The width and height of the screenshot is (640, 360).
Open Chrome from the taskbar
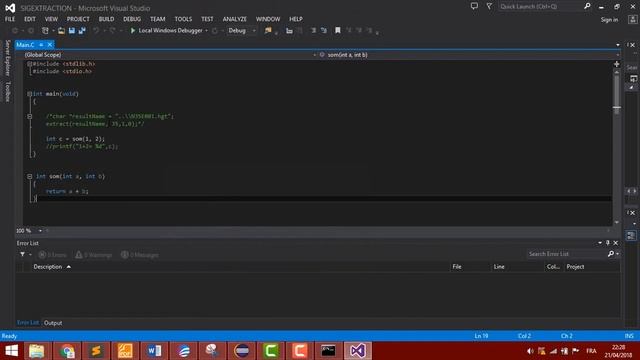tap(67, 351)
